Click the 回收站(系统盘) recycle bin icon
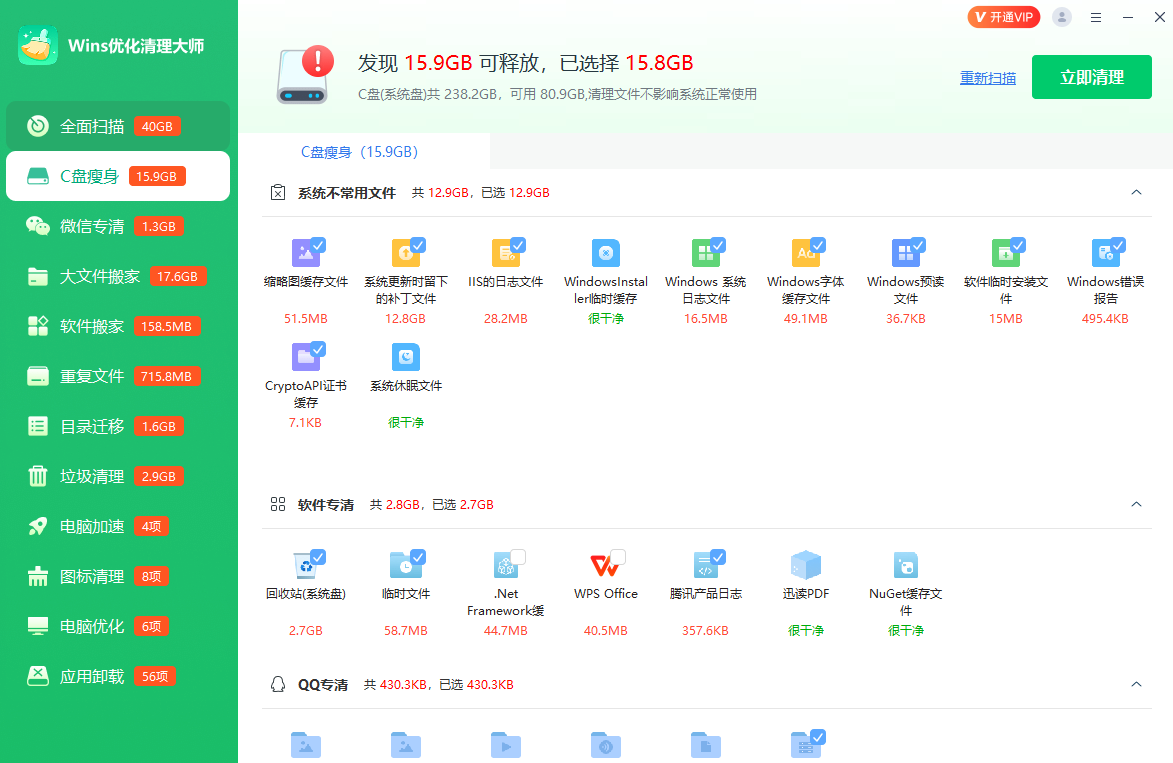 (304, 566)
